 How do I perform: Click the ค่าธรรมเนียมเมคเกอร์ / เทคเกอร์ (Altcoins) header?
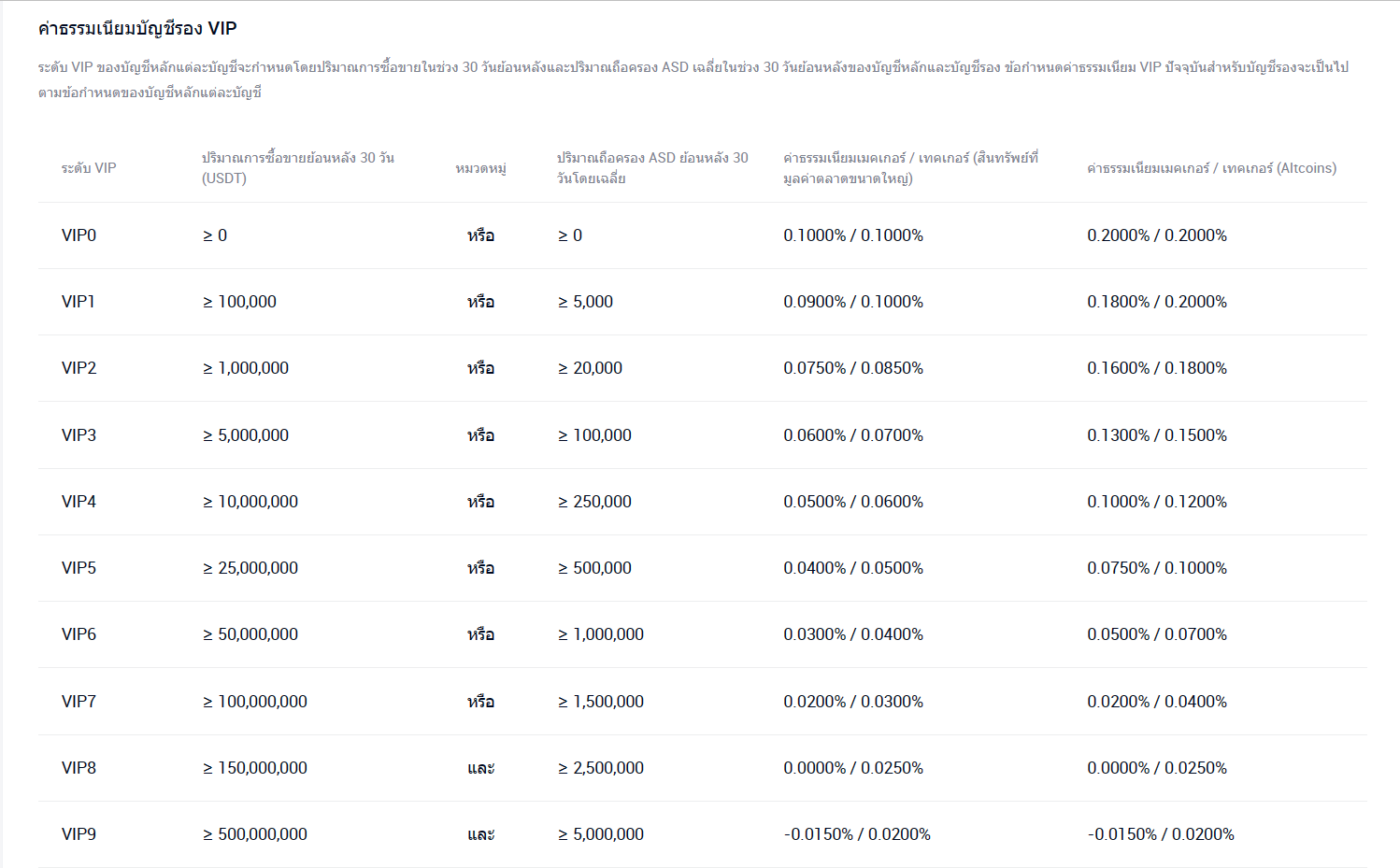coord(1211,168)
